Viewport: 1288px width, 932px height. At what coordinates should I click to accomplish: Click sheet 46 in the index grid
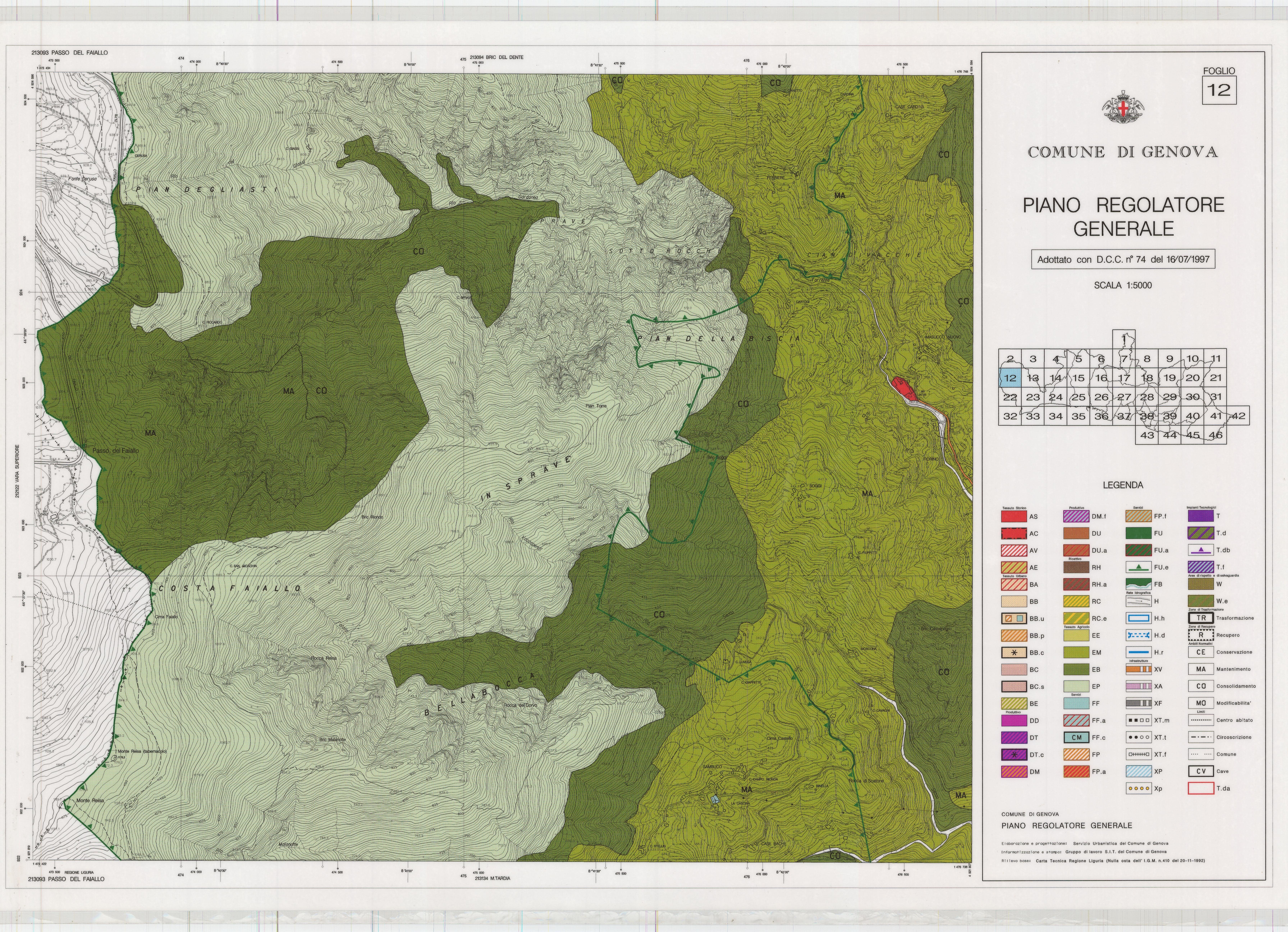pos(1215,435)
